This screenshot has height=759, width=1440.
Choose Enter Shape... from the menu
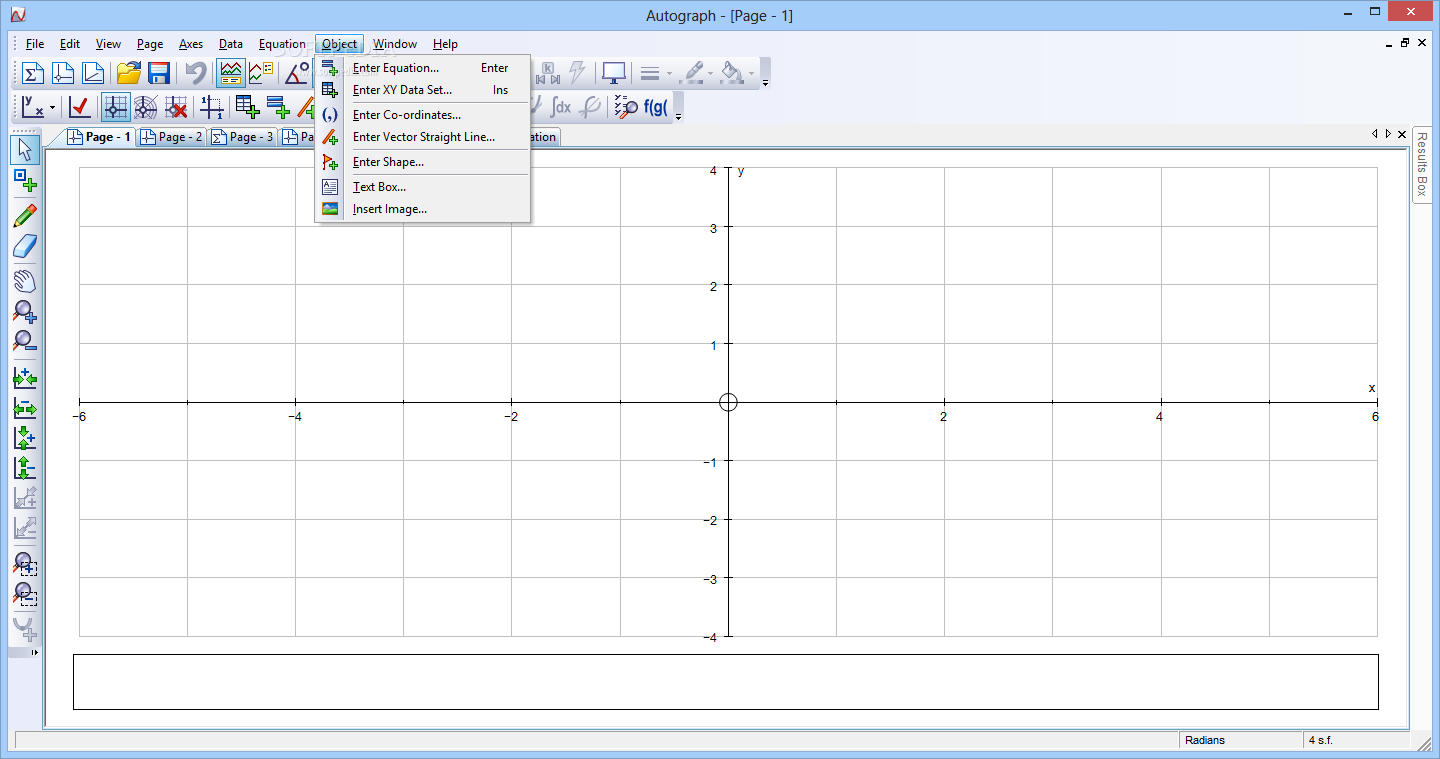(x=423, y=162)
